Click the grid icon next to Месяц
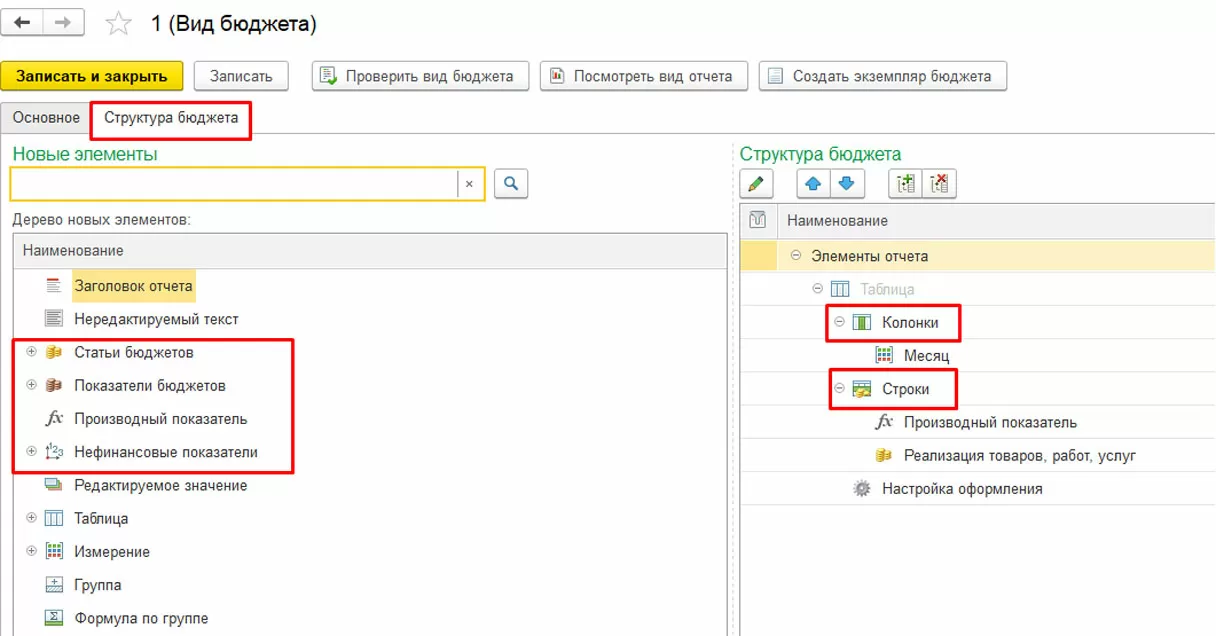Image resolution: width=1216 pixels, height=636 pixels. 884,355
